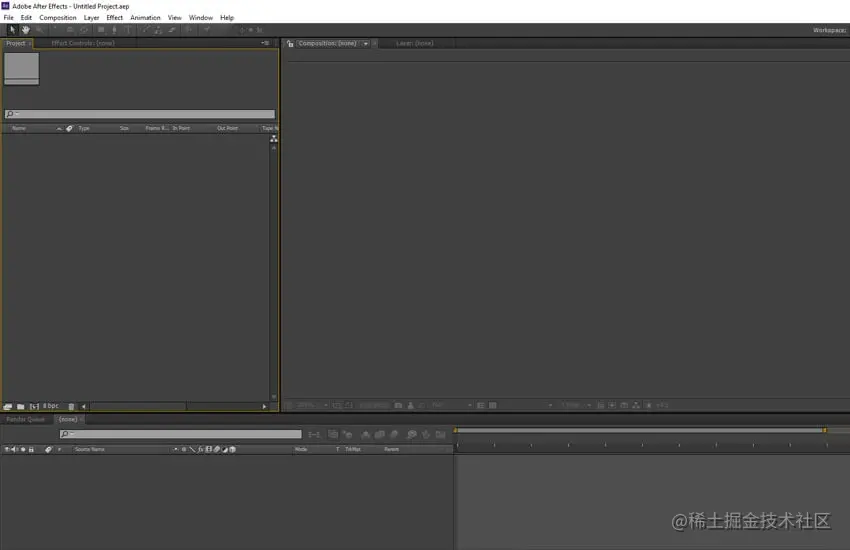Switch to the Project tab

click(x=16, y=43)
